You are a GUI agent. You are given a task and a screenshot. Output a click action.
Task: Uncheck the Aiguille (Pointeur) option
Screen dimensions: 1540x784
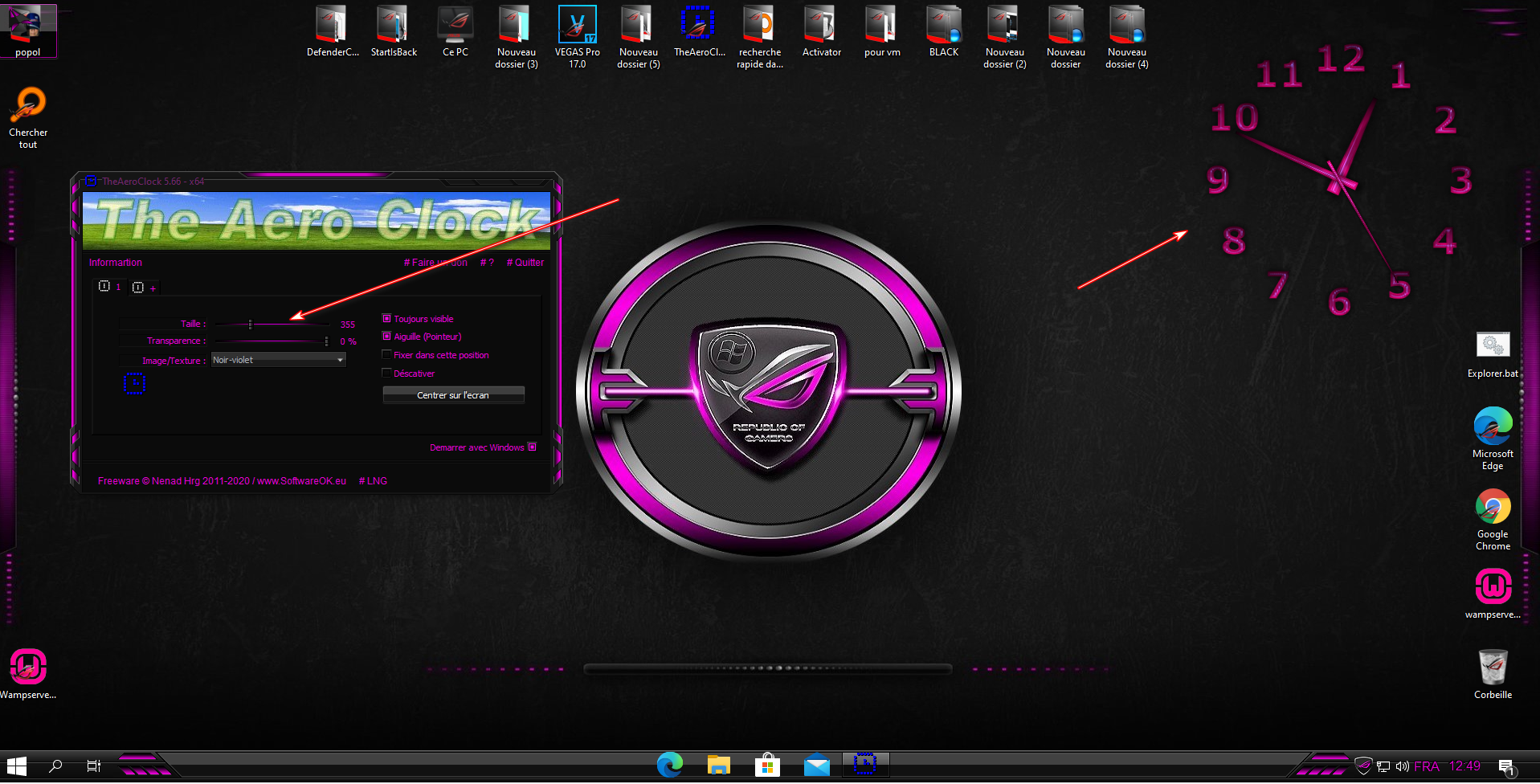coord(386,337)
